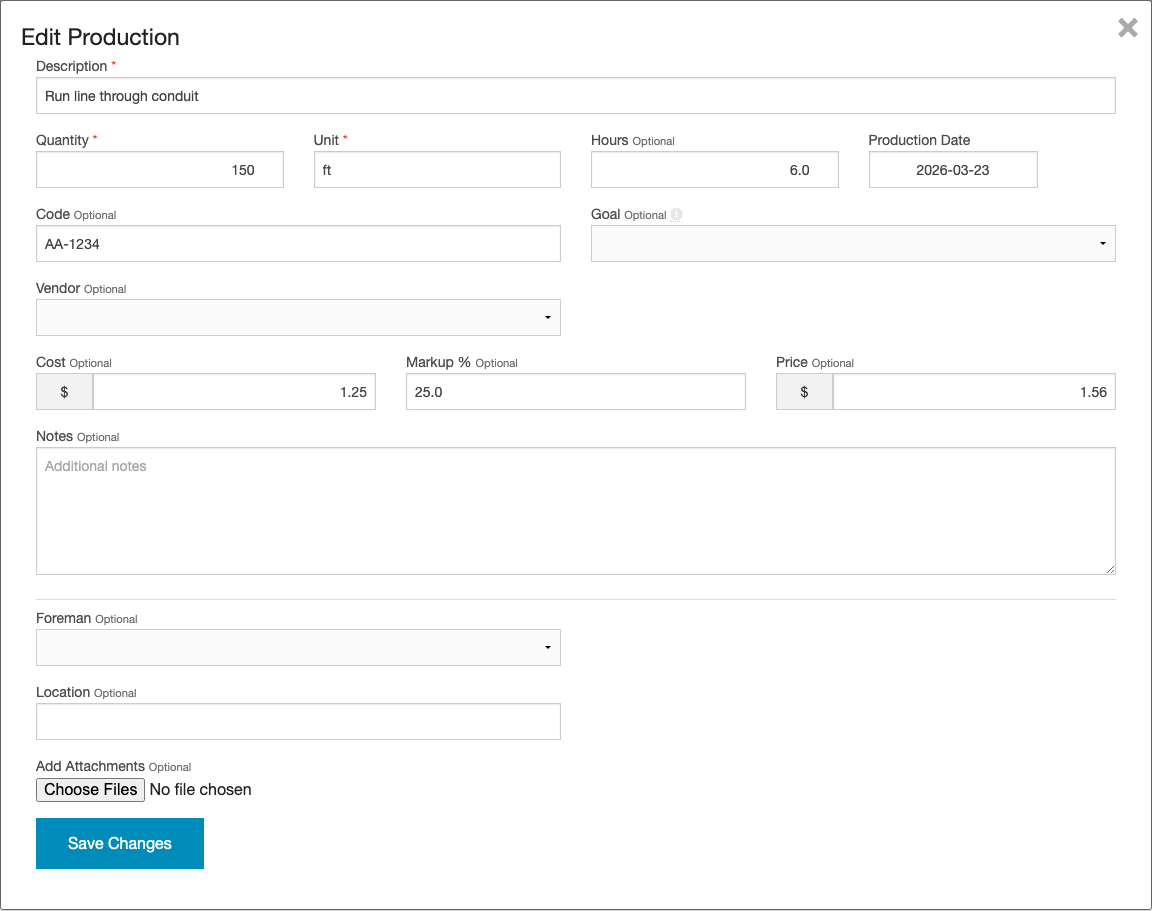Click inside the Additional notes textarea
The height and width of the screenshot is (911, 1152).
coord(575,510)
